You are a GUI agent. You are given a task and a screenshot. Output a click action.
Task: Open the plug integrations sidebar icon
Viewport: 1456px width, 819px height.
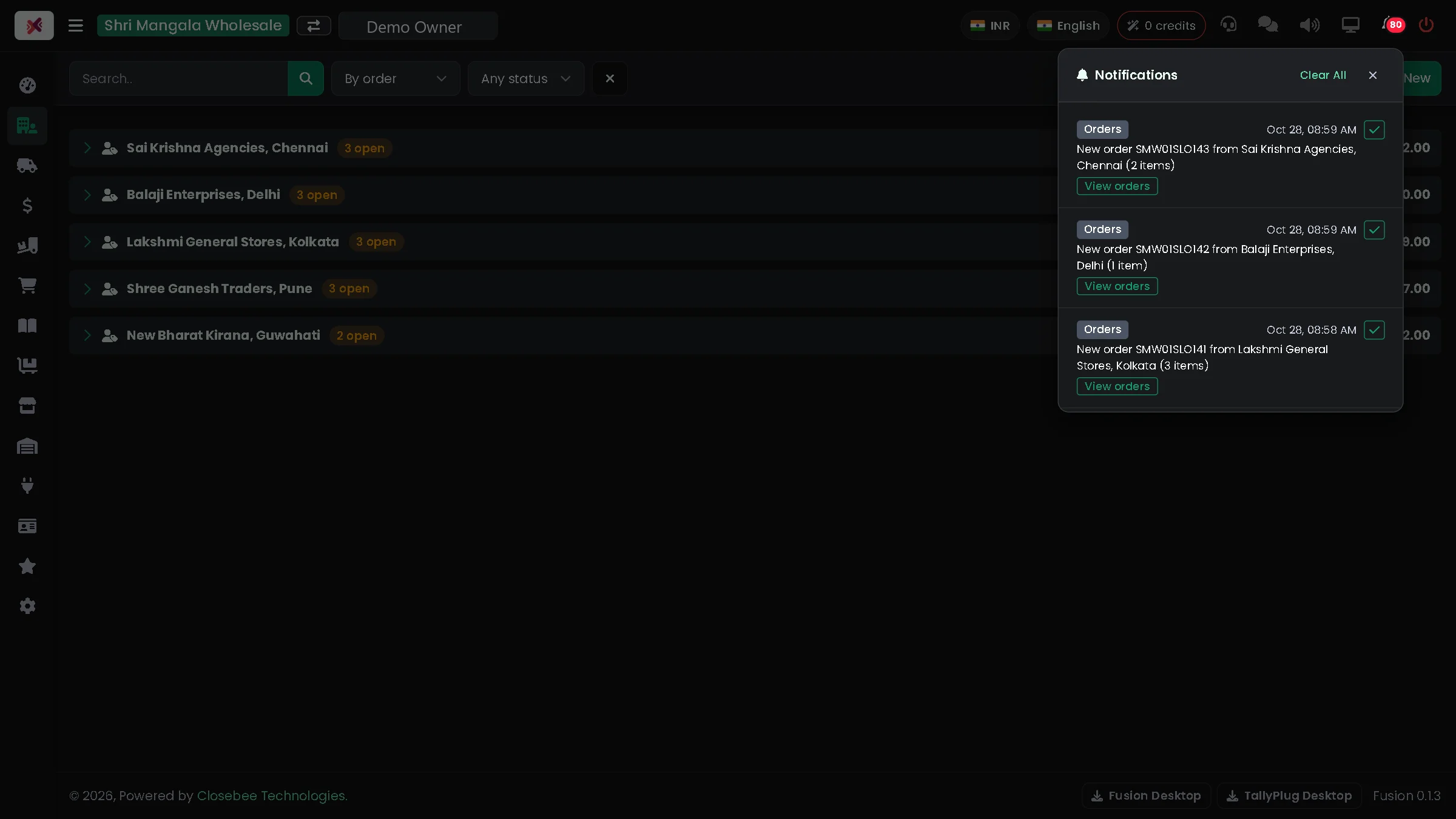(x=27, y=486)
